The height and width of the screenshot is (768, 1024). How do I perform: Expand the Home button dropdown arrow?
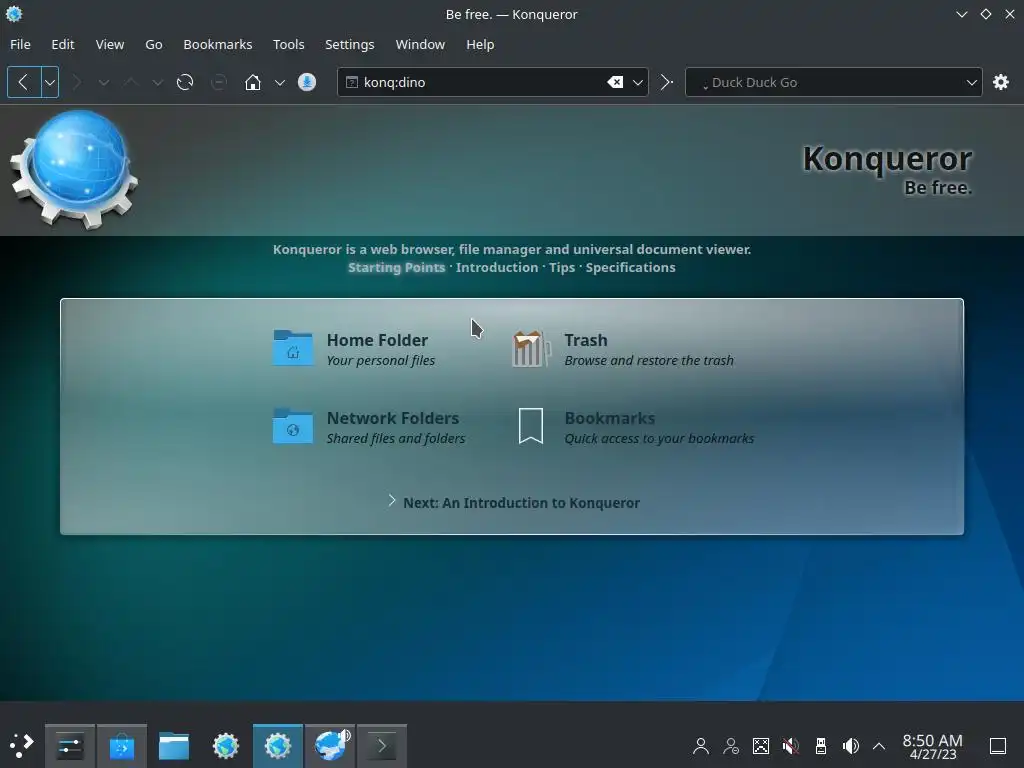pyautogui.click(x=280, y=82)
